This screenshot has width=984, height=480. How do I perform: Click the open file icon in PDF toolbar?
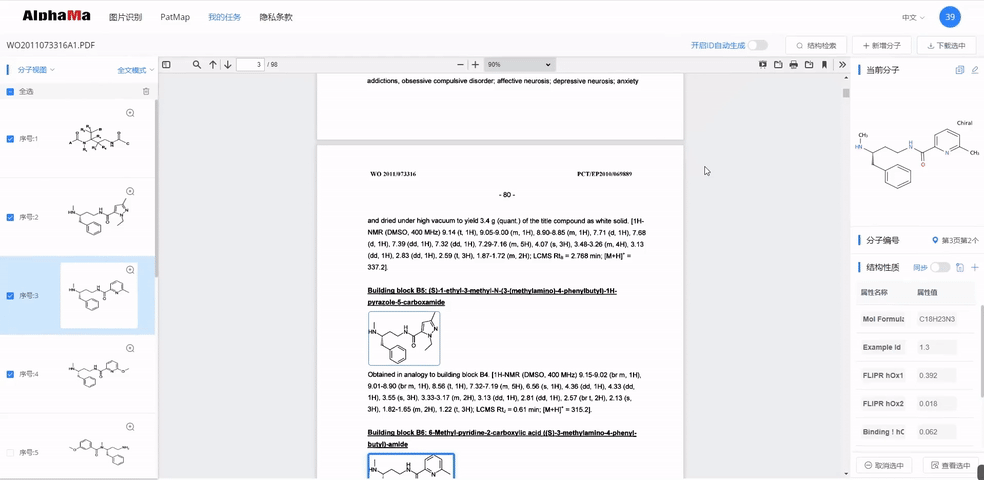(x=778, y=65)
